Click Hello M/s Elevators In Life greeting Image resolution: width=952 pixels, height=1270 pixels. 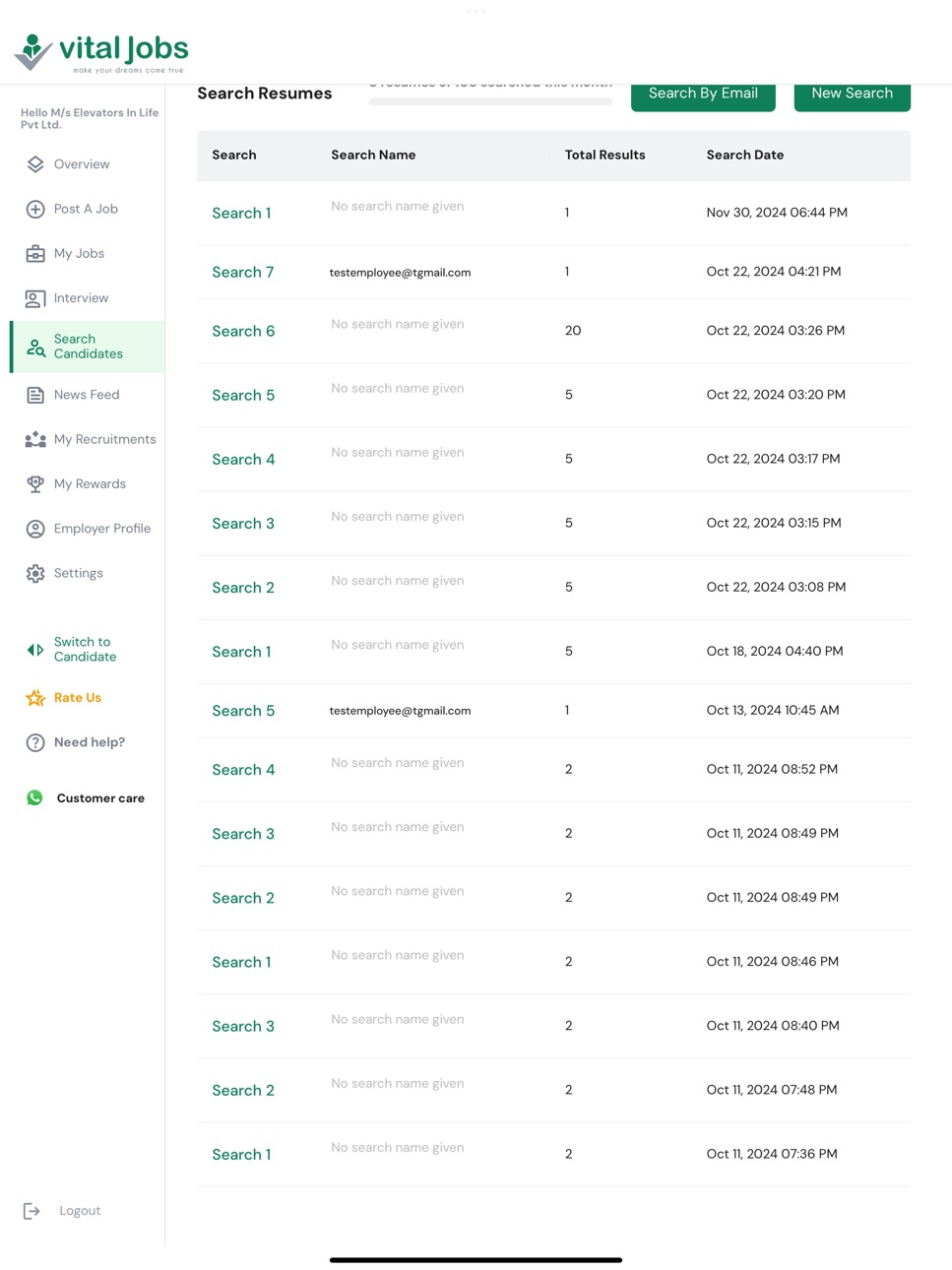tap(90, 118)
